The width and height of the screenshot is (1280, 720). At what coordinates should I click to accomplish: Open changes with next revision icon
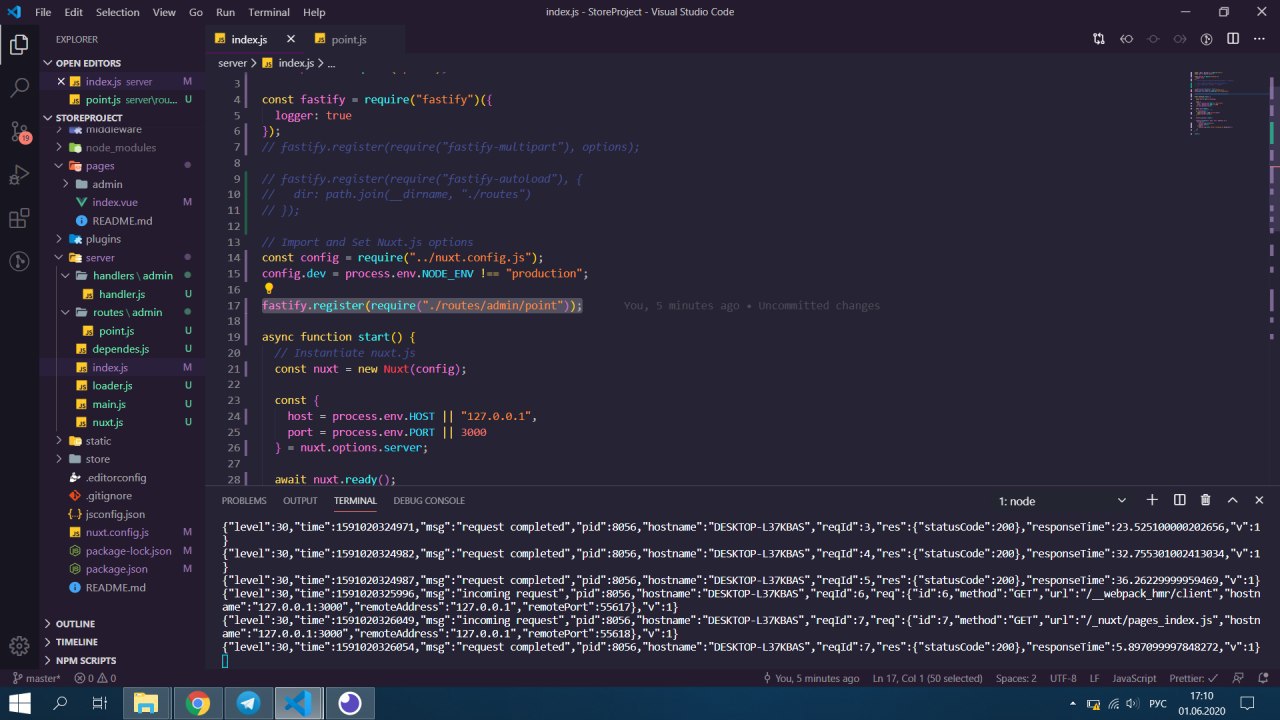point(1180,39)
